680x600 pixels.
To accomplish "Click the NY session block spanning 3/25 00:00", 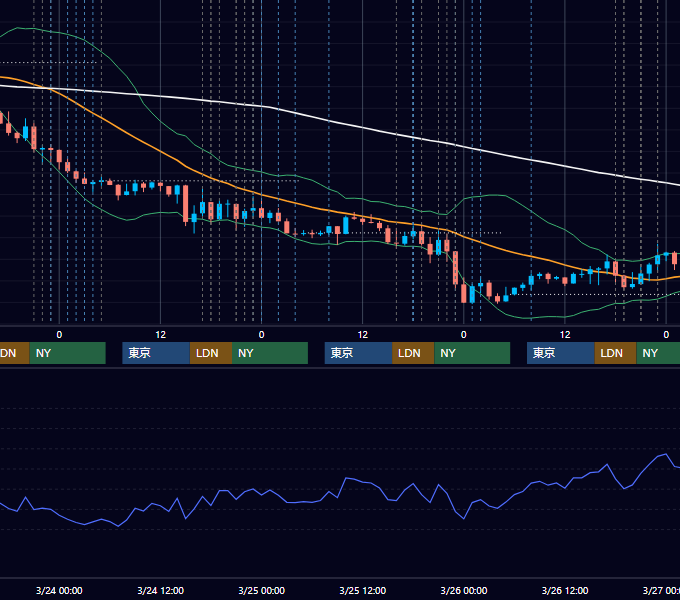I will (x=270, y=353).
